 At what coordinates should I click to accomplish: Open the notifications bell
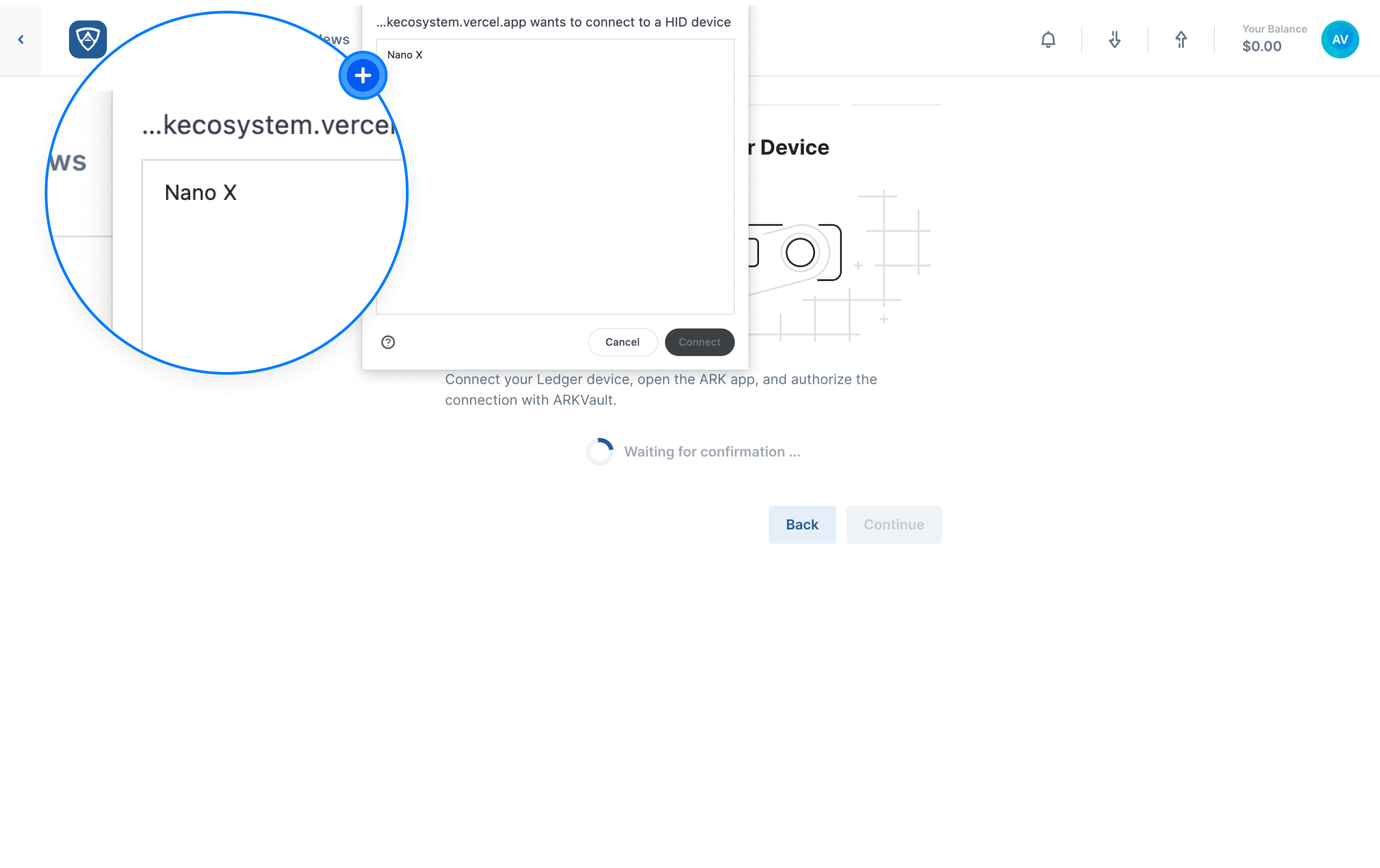click(x=1047, y=39)
